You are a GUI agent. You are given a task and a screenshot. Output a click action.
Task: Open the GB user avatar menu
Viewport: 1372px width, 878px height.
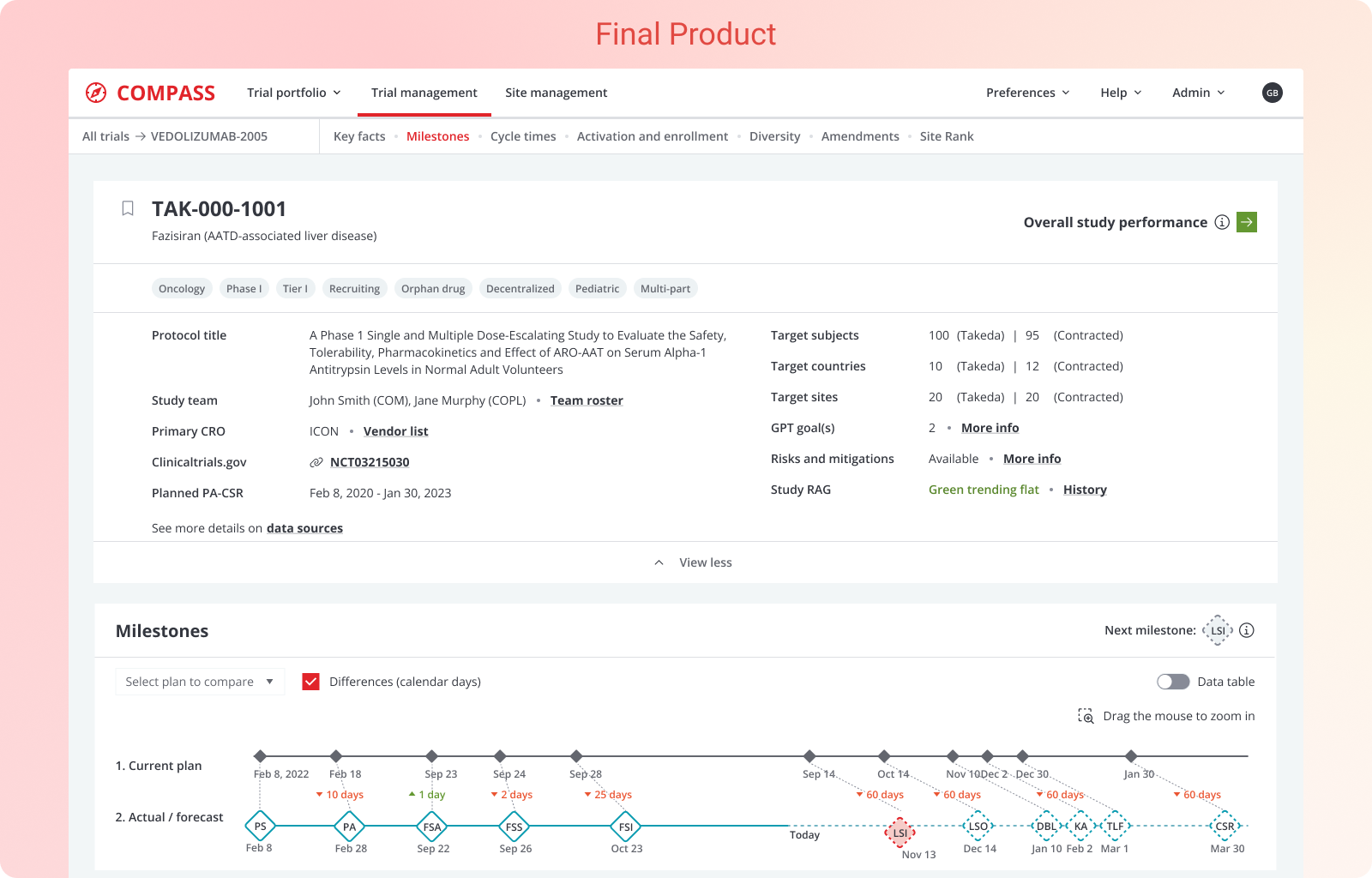[1272, 93]
